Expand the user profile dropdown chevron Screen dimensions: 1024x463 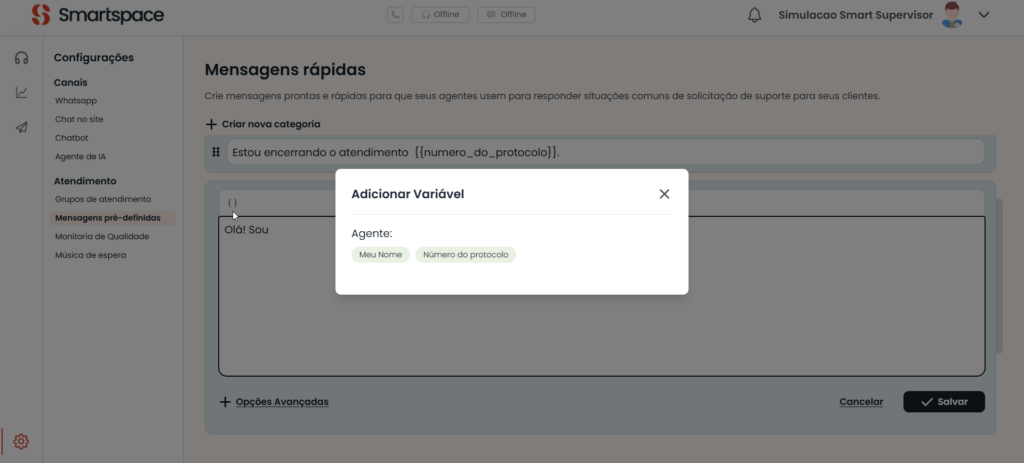tap(984, 15)
